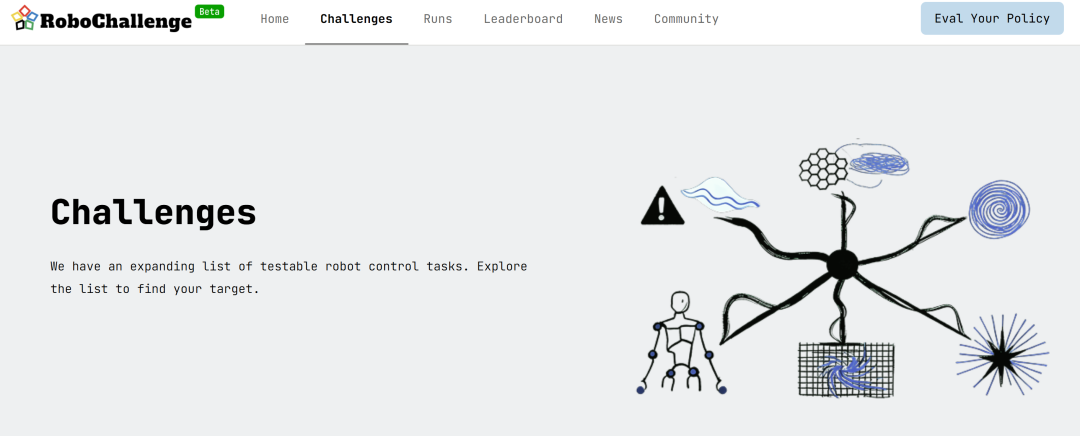Viewport: 1080px width, 436px height.
Task: Click the central black hub node
Action: coord(842,264)
